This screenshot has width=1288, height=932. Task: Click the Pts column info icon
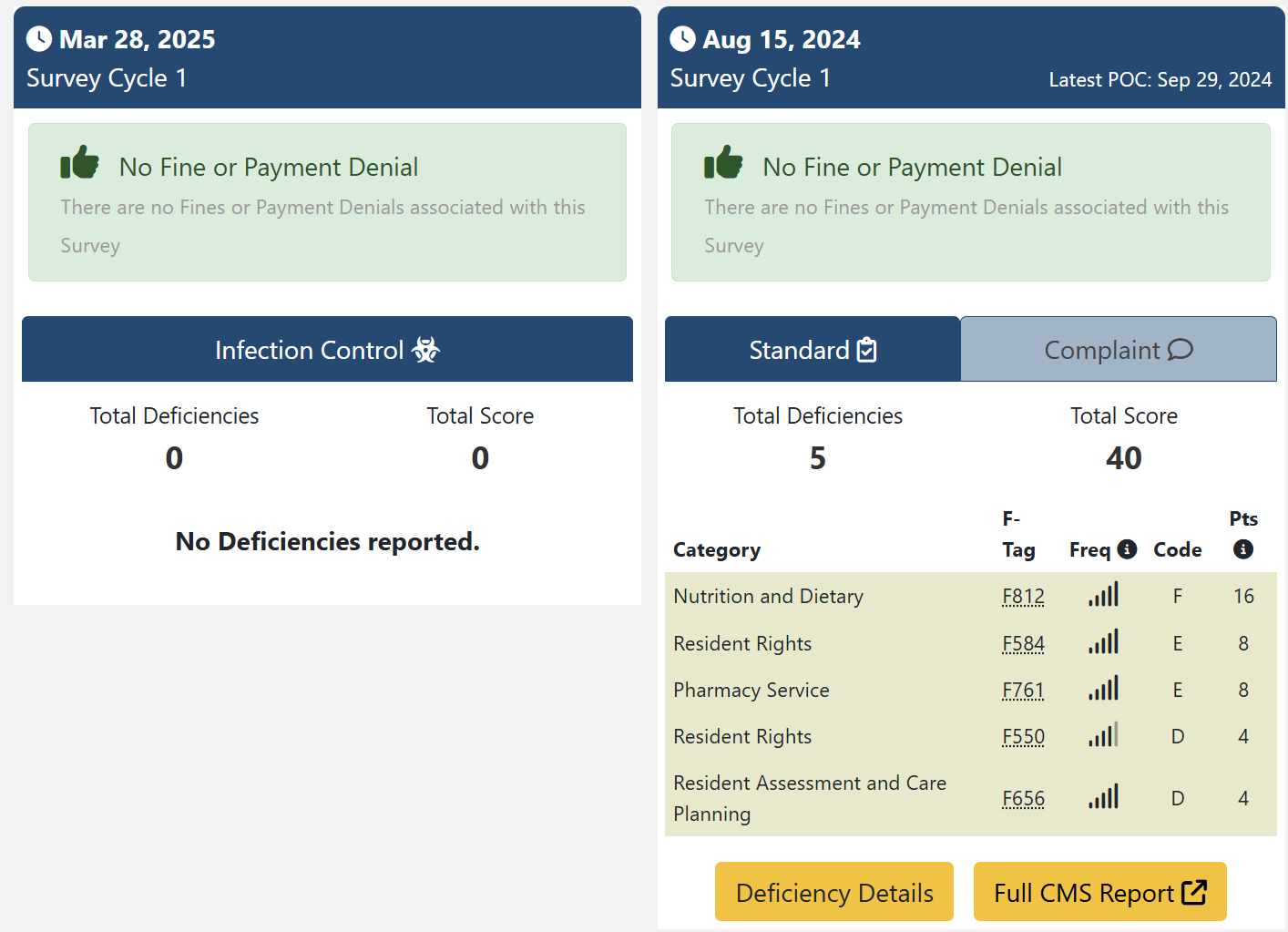point(1243,549)
